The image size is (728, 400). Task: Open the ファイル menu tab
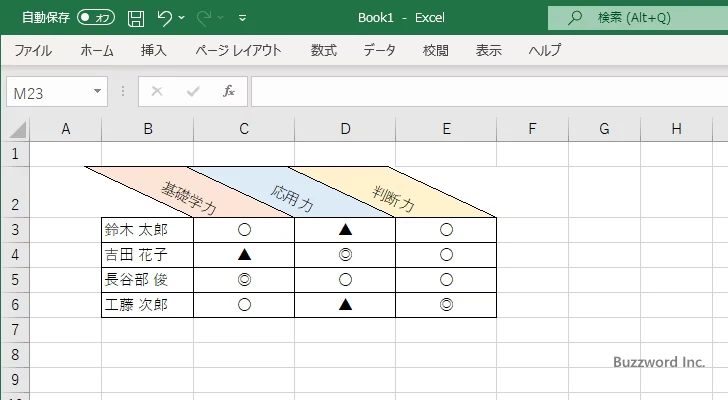click(33, 50)
